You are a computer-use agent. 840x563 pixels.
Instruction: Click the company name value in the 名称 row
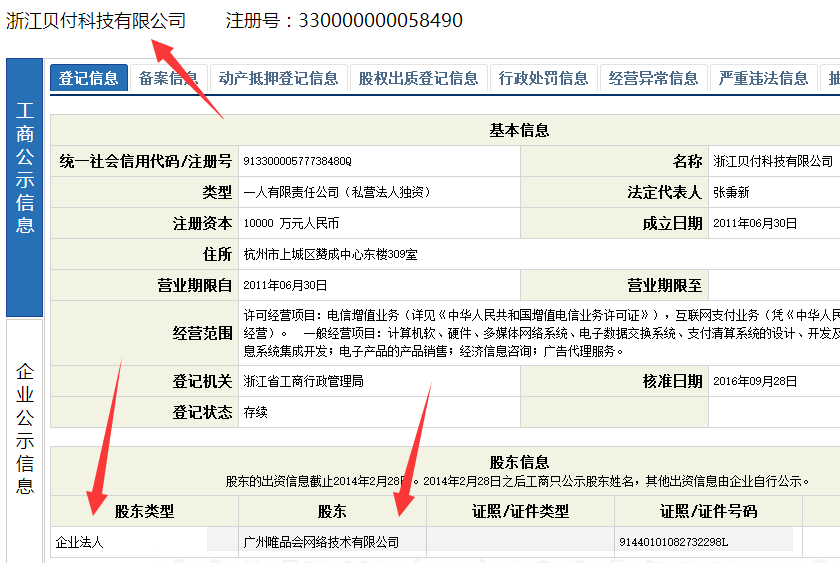click(773, 161)
